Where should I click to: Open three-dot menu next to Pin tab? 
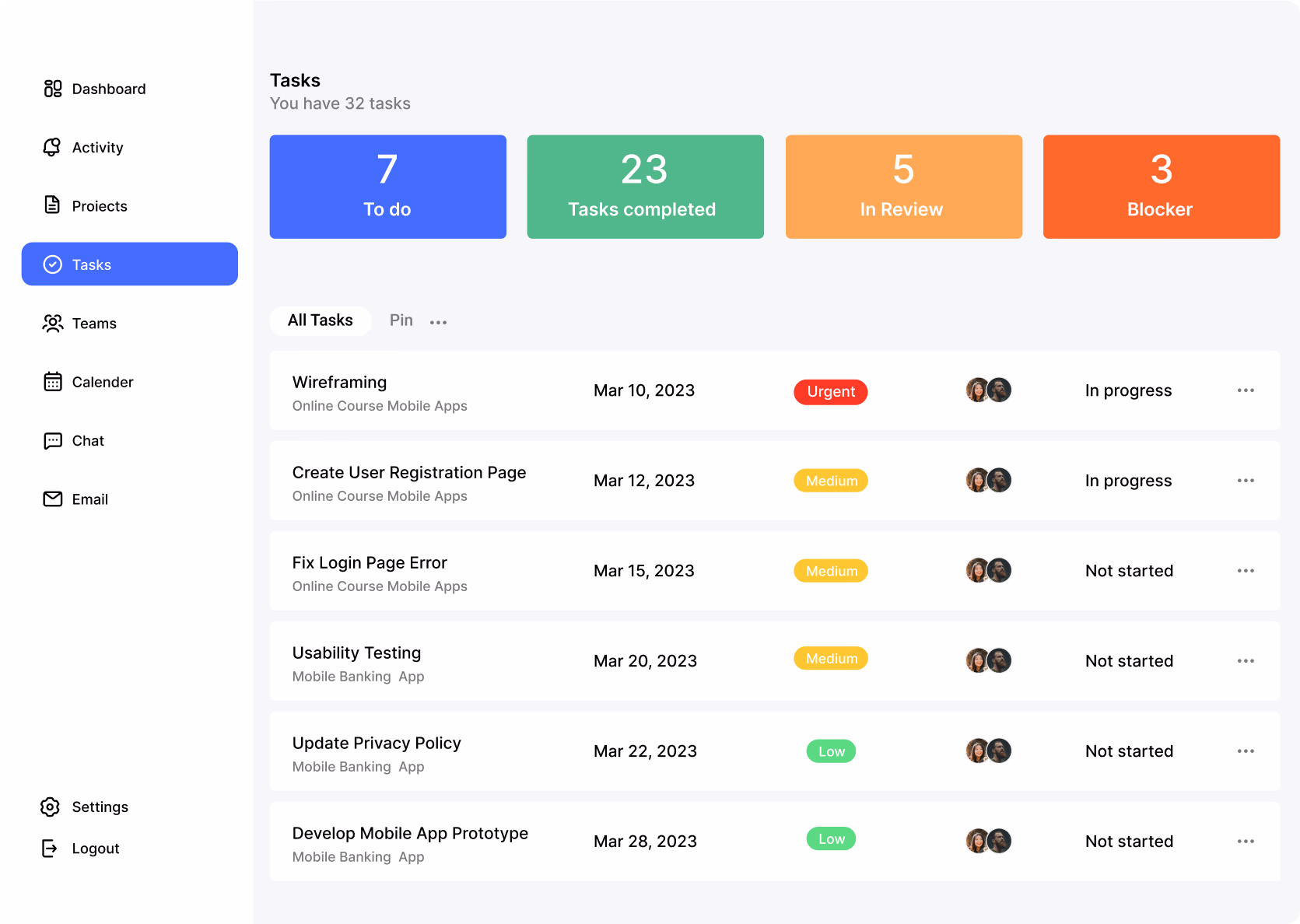(438, 322)
